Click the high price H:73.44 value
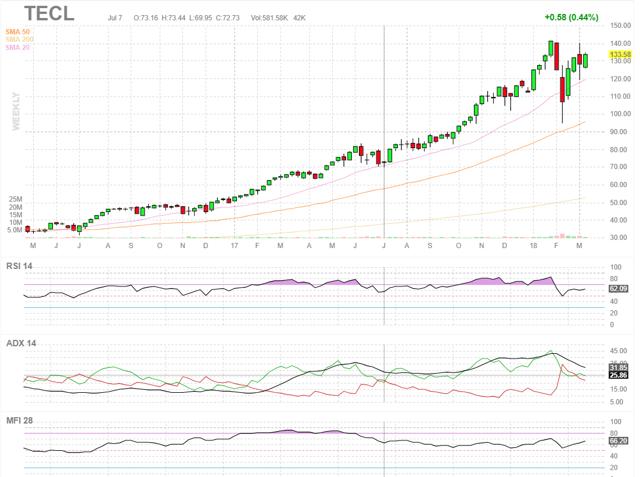Screen dimensions: 640x477 173,18
